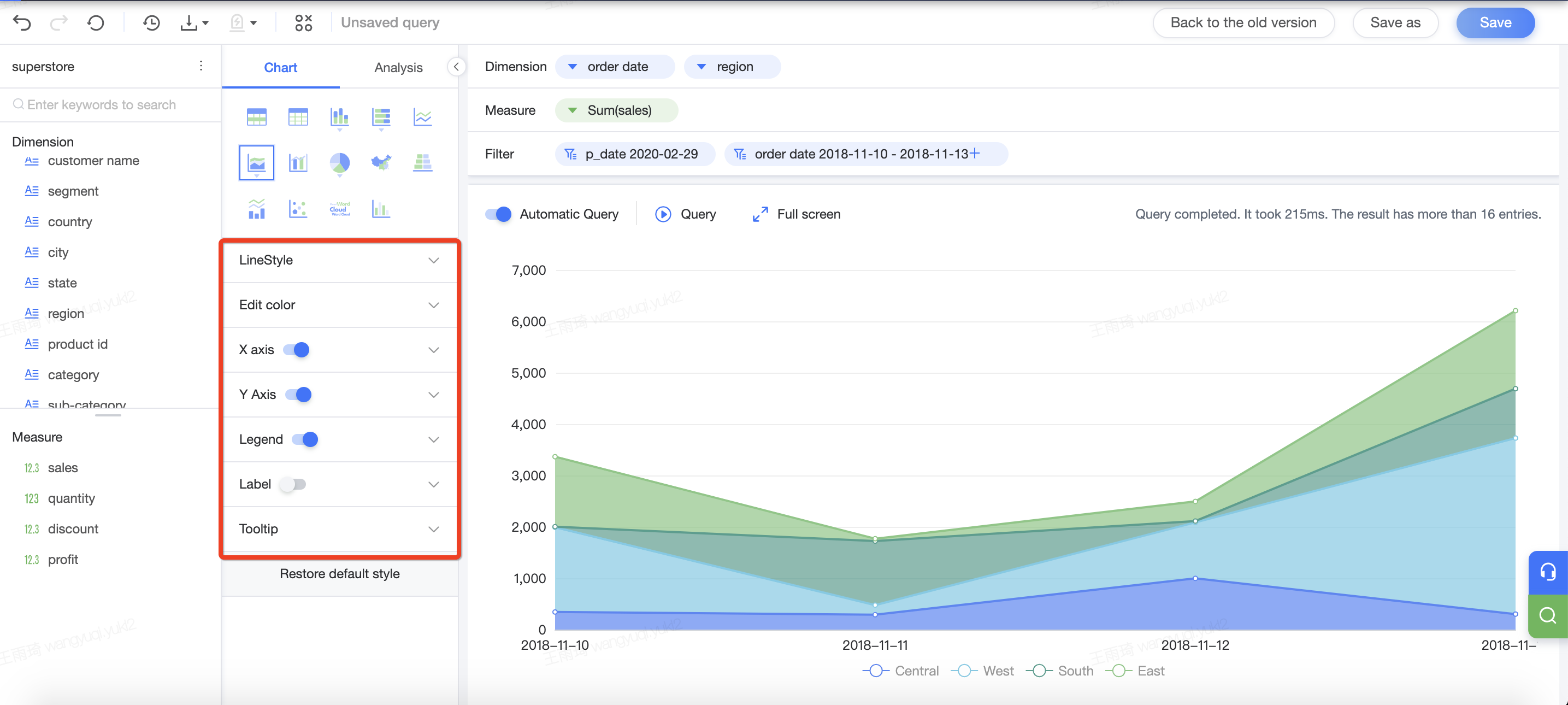Click Restore default style
Viewport: 1568px width, 705px height.
pyautogui.click(x=340, y=574)
